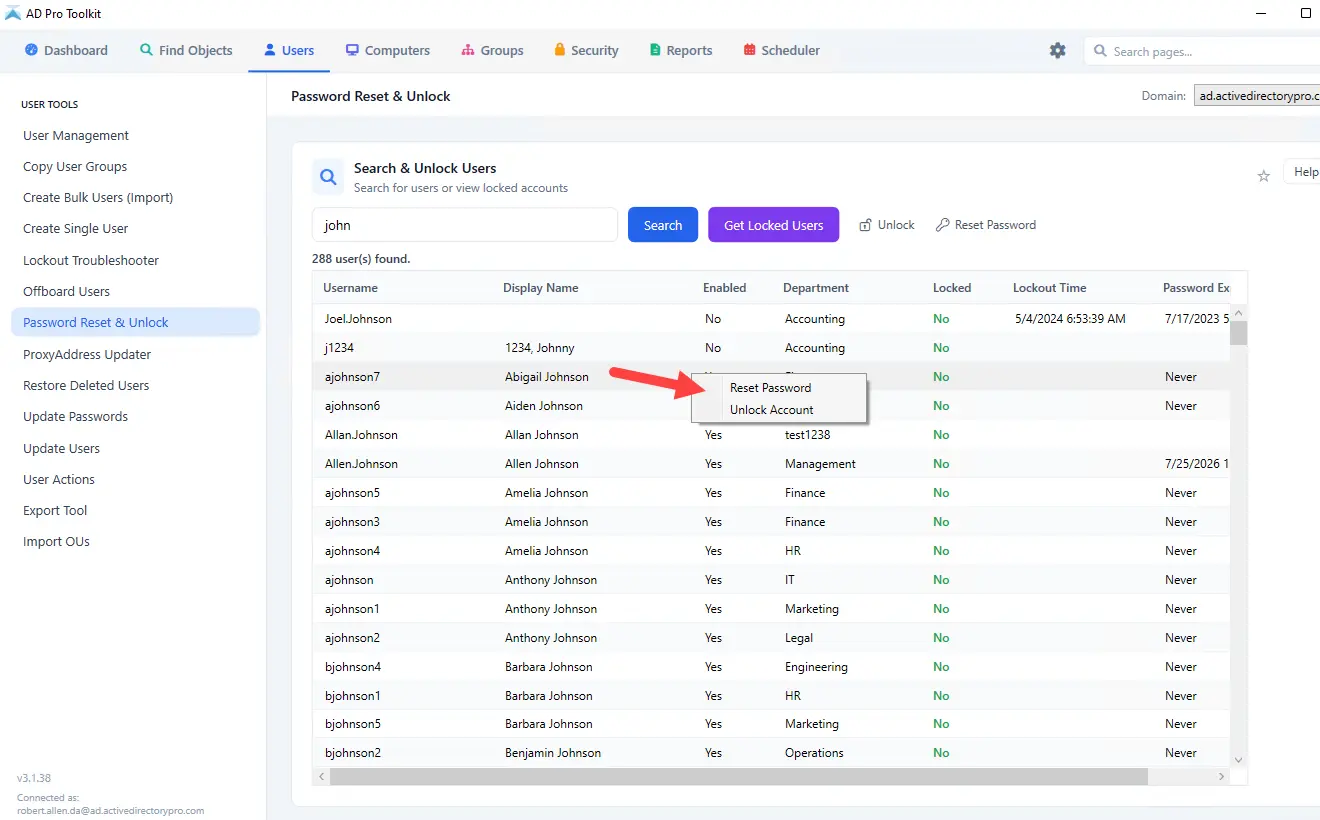The width and height of the screenshot is (1320, 820).
Task: Go to the Computers tab
Action: coord(388,50)
